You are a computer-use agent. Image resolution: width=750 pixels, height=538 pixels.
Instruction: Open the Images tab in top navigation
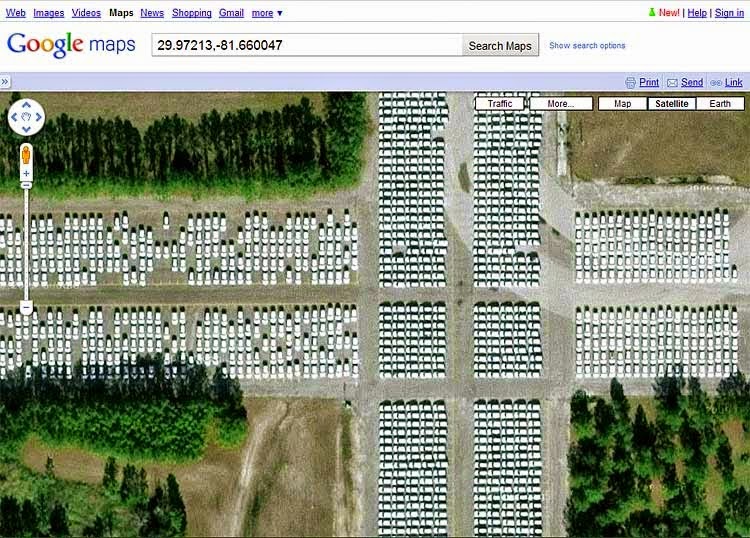(49, 13)
